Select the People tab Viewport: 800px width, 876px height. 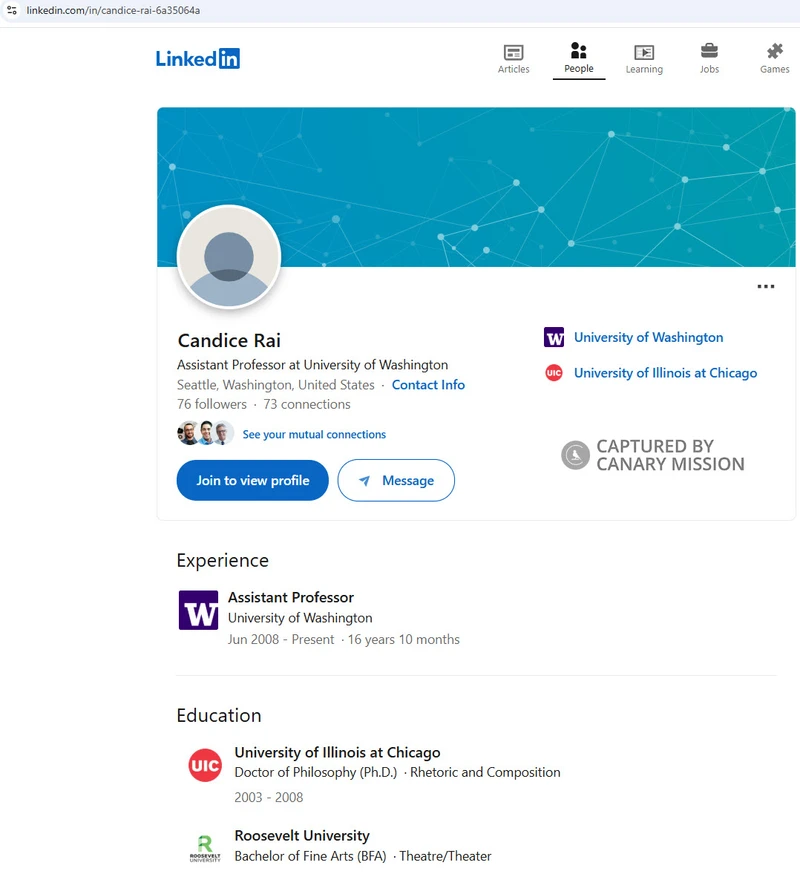click(x=579, y=59)
